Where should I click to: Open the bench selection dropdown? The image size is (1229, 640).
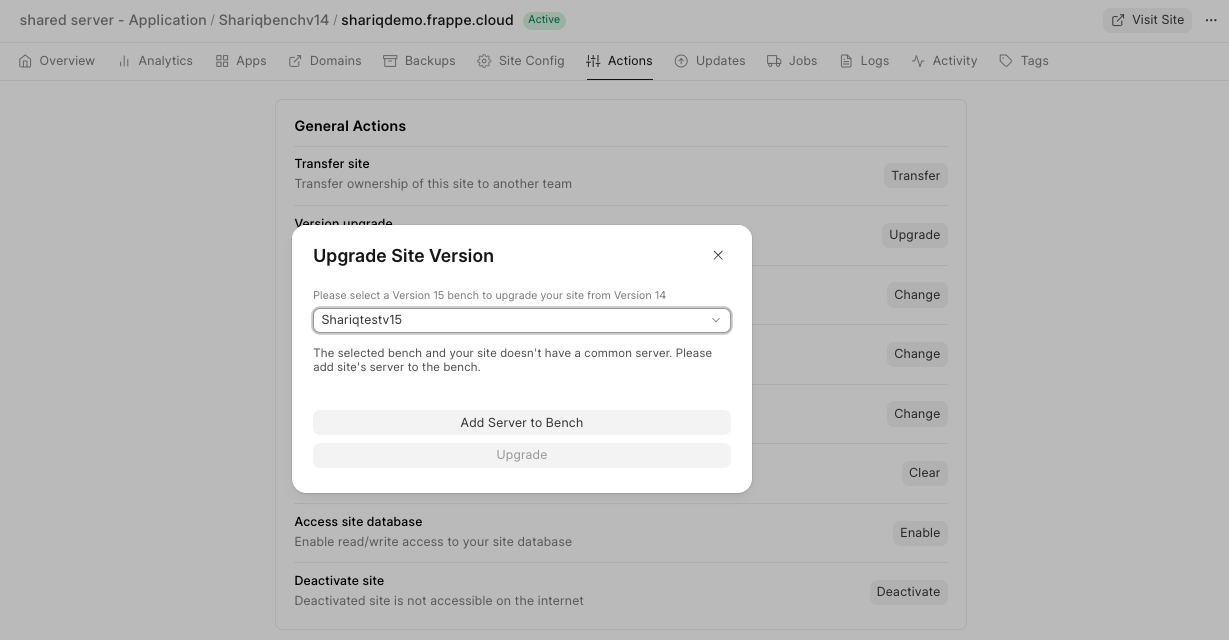coord(521,320)
